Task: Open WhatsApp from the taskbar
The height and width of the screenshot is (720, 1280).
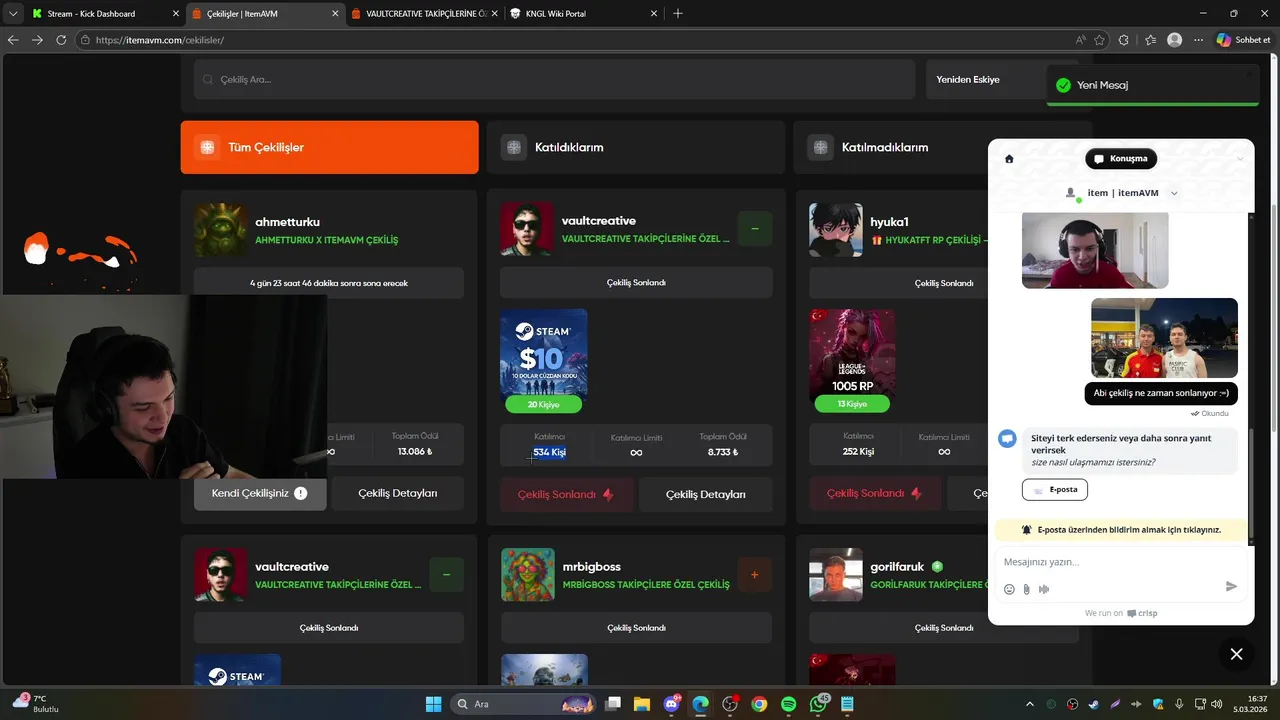Action: pos(818,704)
